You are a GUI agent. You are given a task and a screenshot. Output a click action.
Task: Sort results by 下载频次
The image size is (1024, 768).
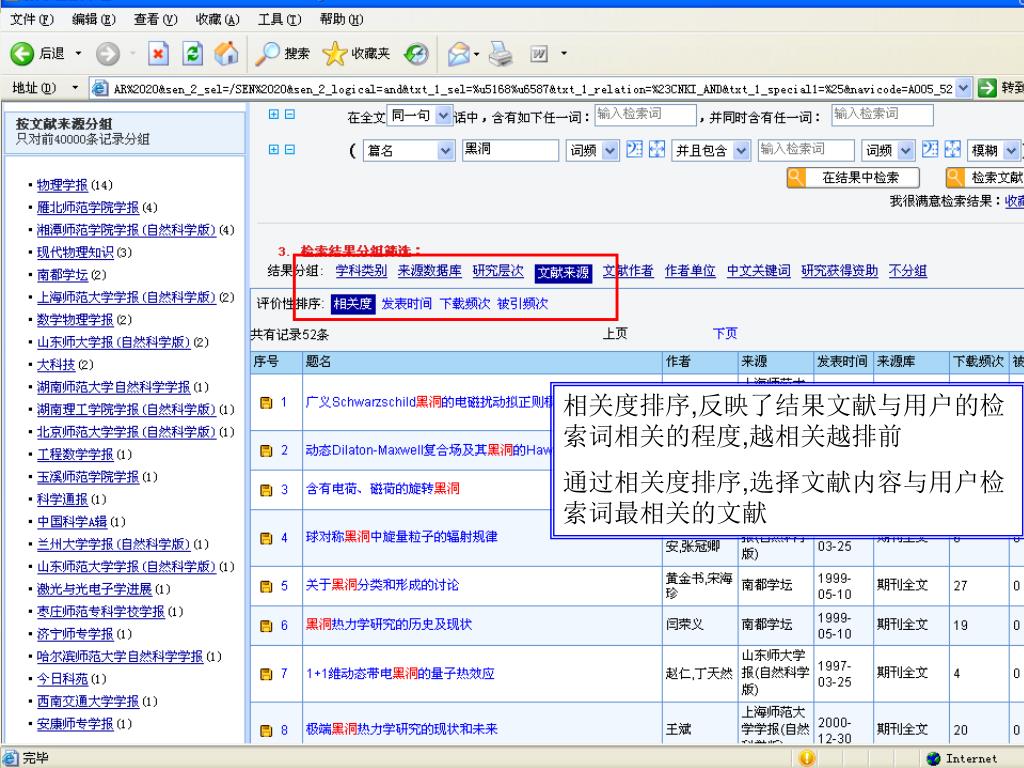(x=464, y=304)
